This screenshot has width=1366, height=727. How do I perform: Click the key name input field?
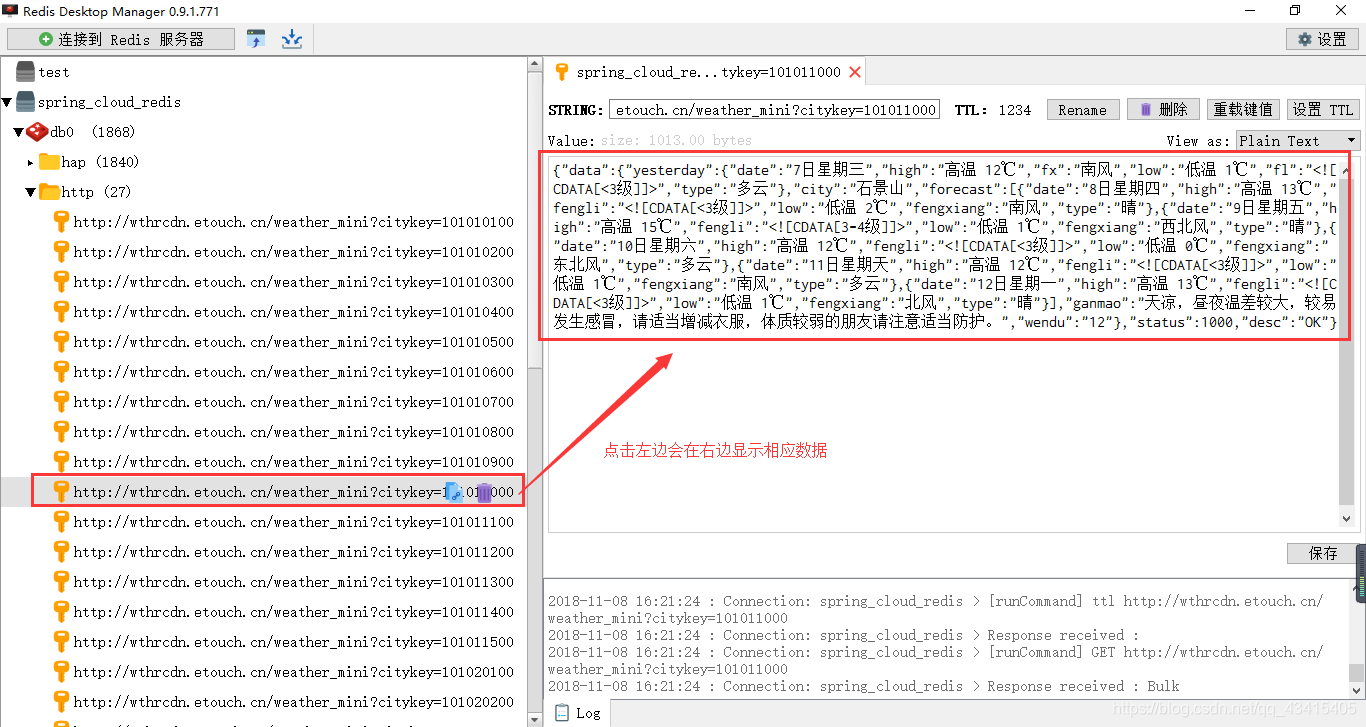tap(774, 110)
